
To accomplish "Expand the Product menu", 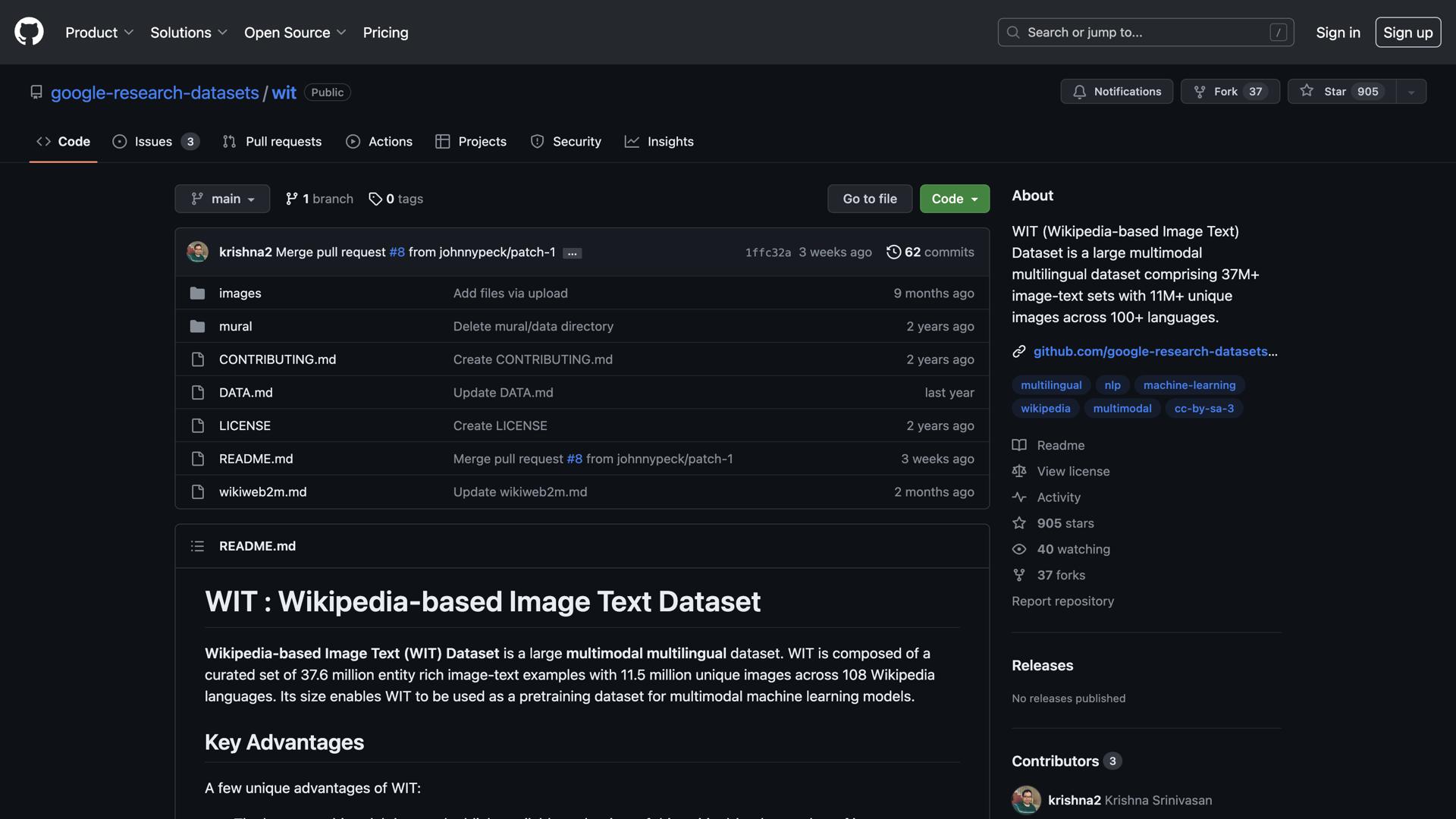I will (99, 33).
